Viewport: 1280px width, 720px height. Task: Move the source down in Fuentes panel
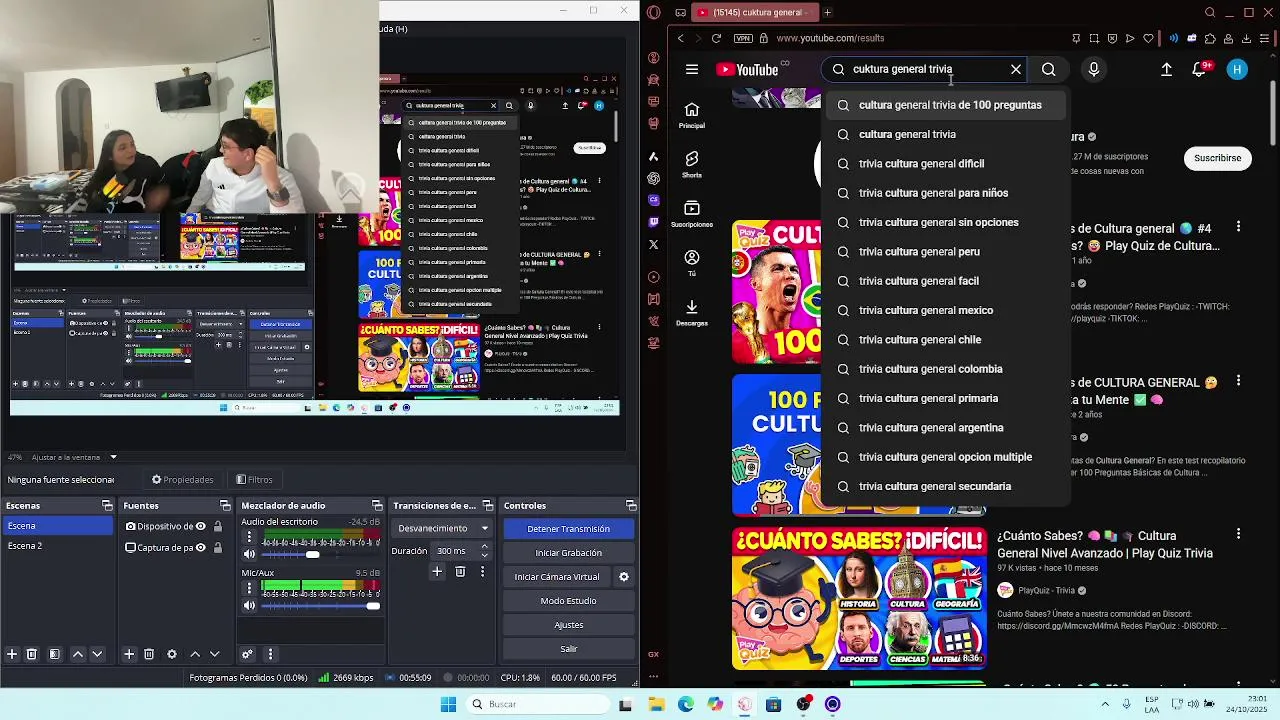pyautogui.click(x=214, y=654)
